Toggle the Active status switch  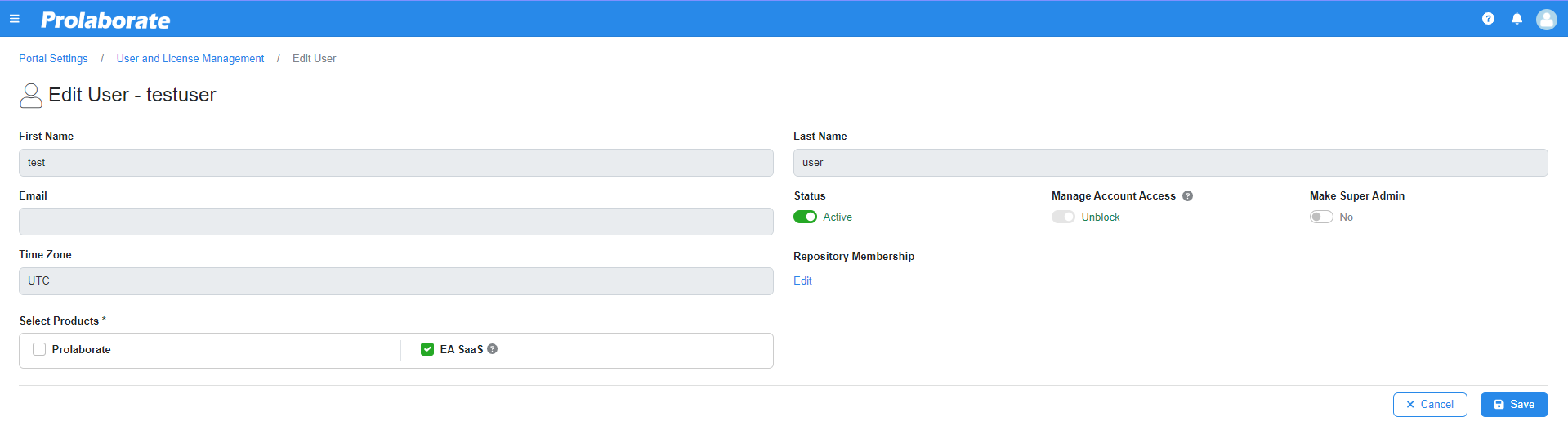[x=805, y=217]
